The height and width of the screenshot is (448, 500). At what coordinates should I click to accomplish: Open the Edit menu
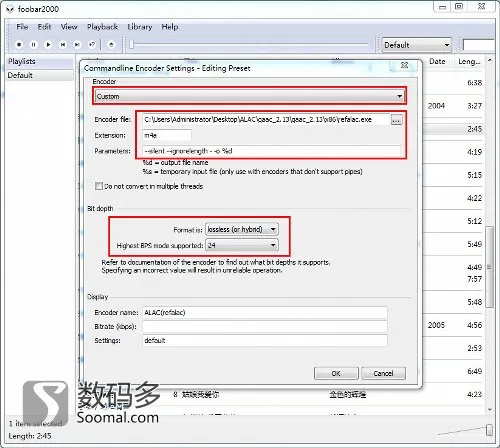[44, 27]
